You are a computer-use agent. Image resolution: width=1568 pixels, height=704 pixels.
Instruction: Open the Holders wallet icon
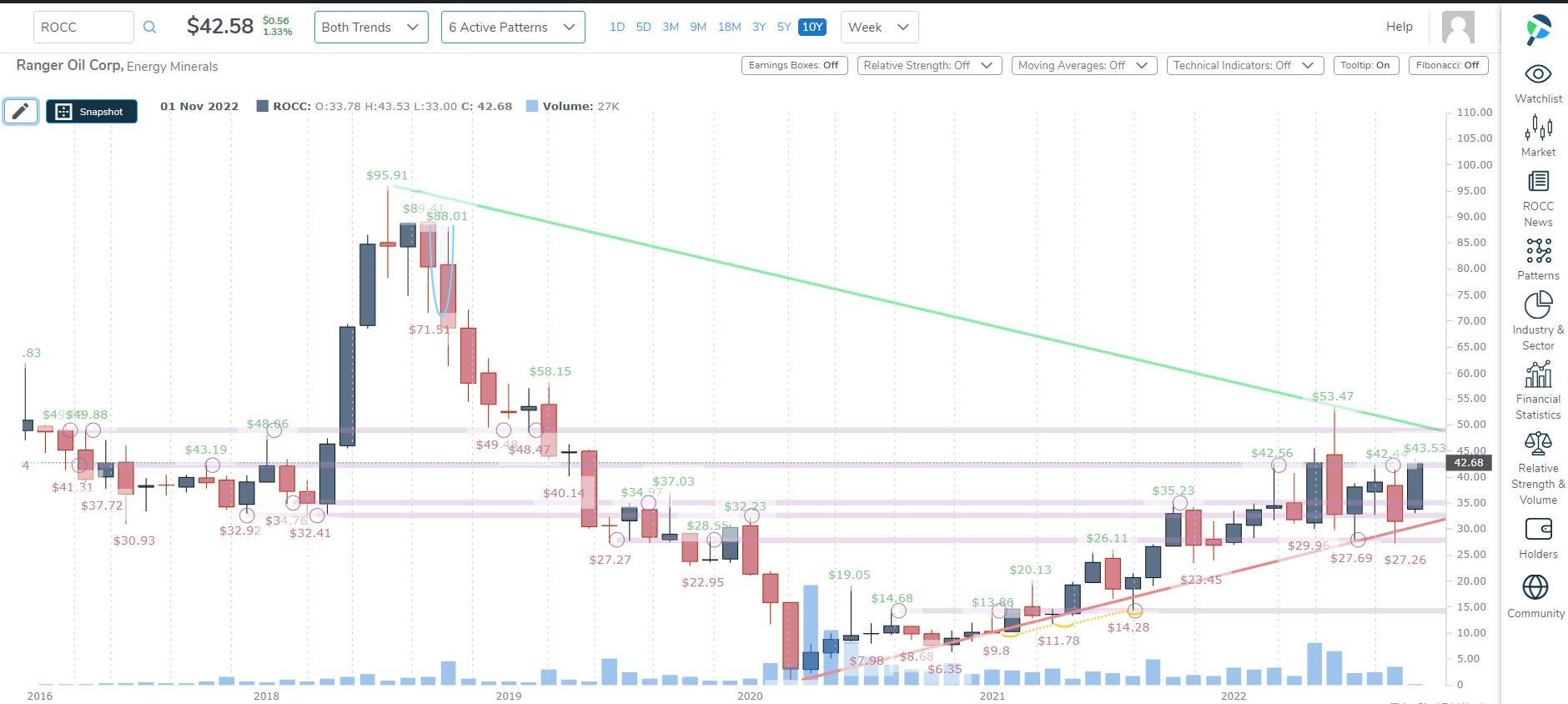coord(1538,529)
